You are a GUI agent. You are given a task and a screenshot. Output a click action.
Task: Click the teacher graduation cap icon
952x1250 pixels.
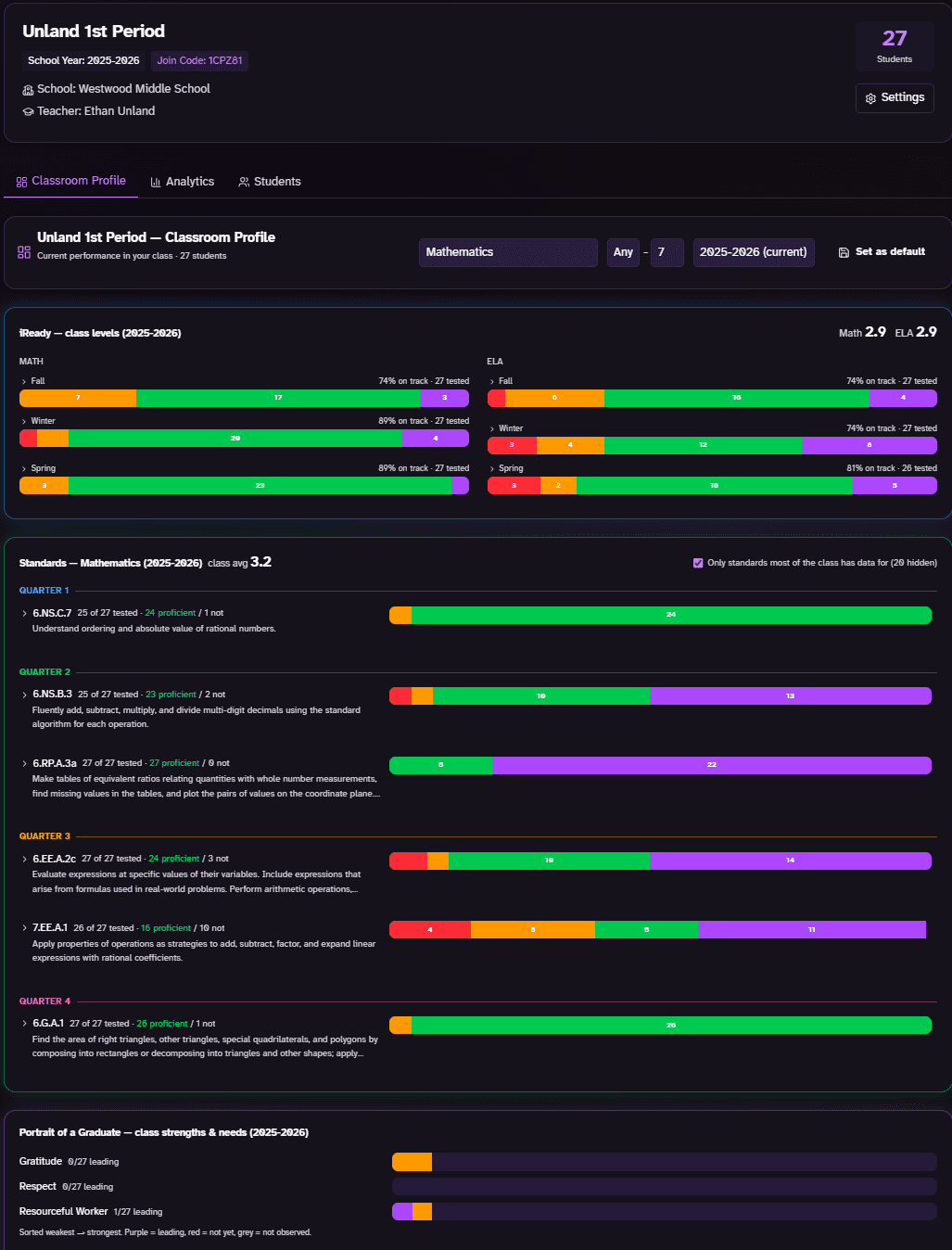click(x=28, y=111)
